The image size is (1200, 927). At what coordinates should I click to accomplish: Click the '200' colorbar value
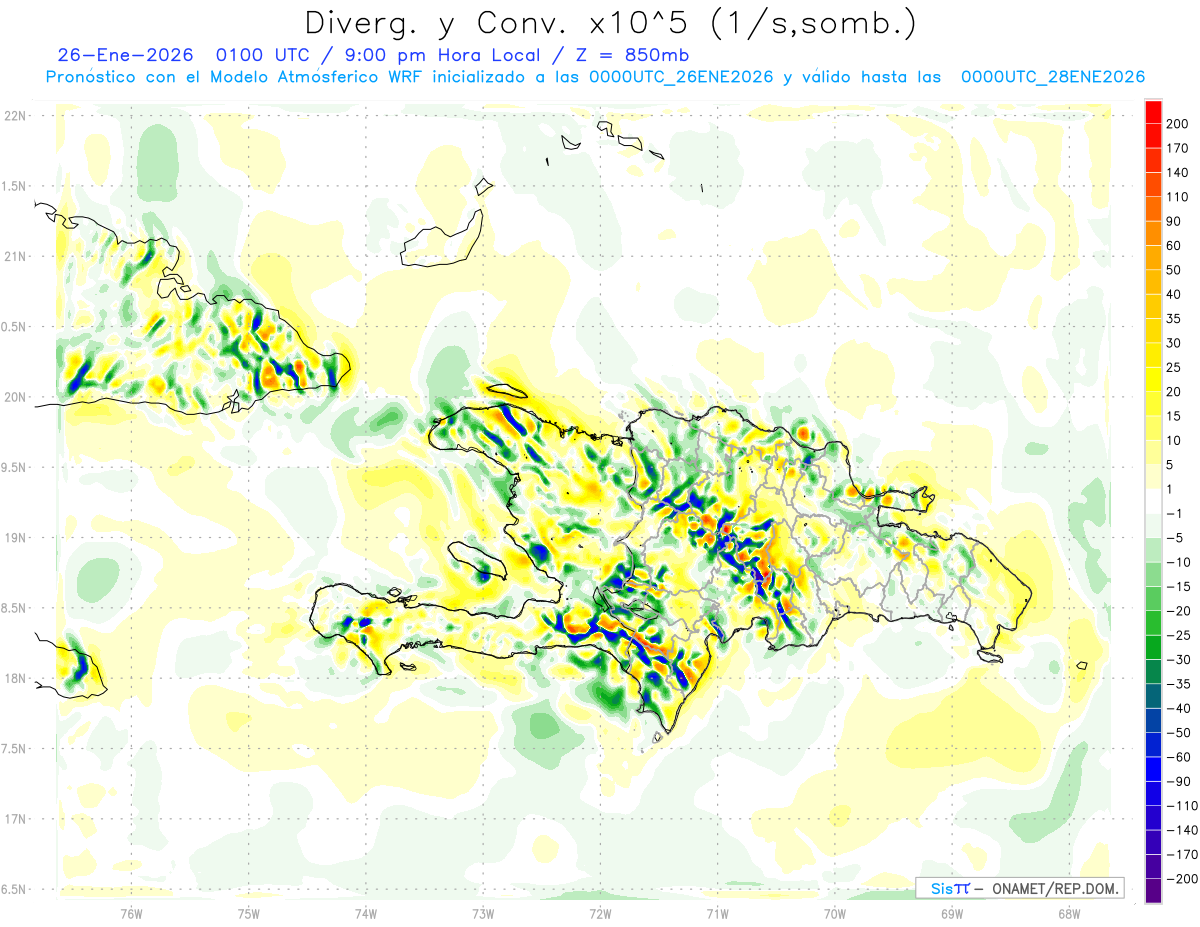[1177, 123]
